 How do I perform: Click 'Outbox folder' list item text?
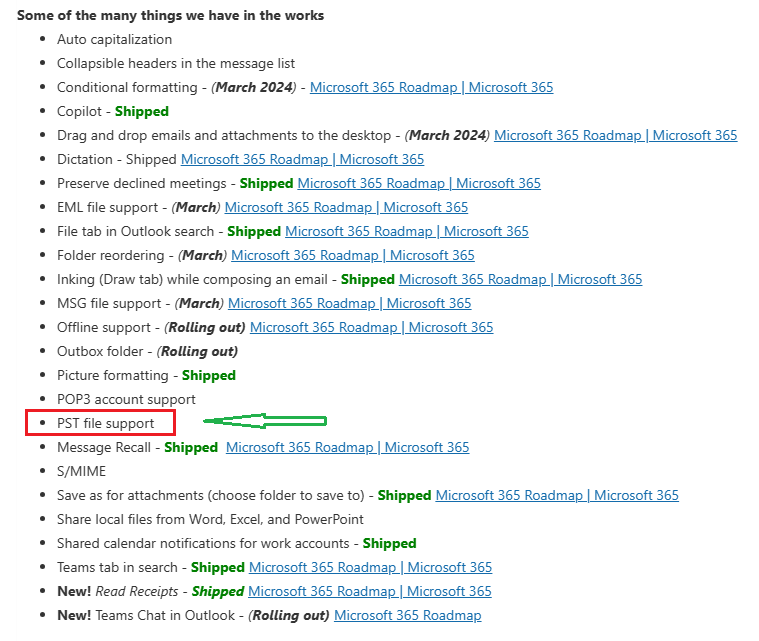click(x=100, y=351)
